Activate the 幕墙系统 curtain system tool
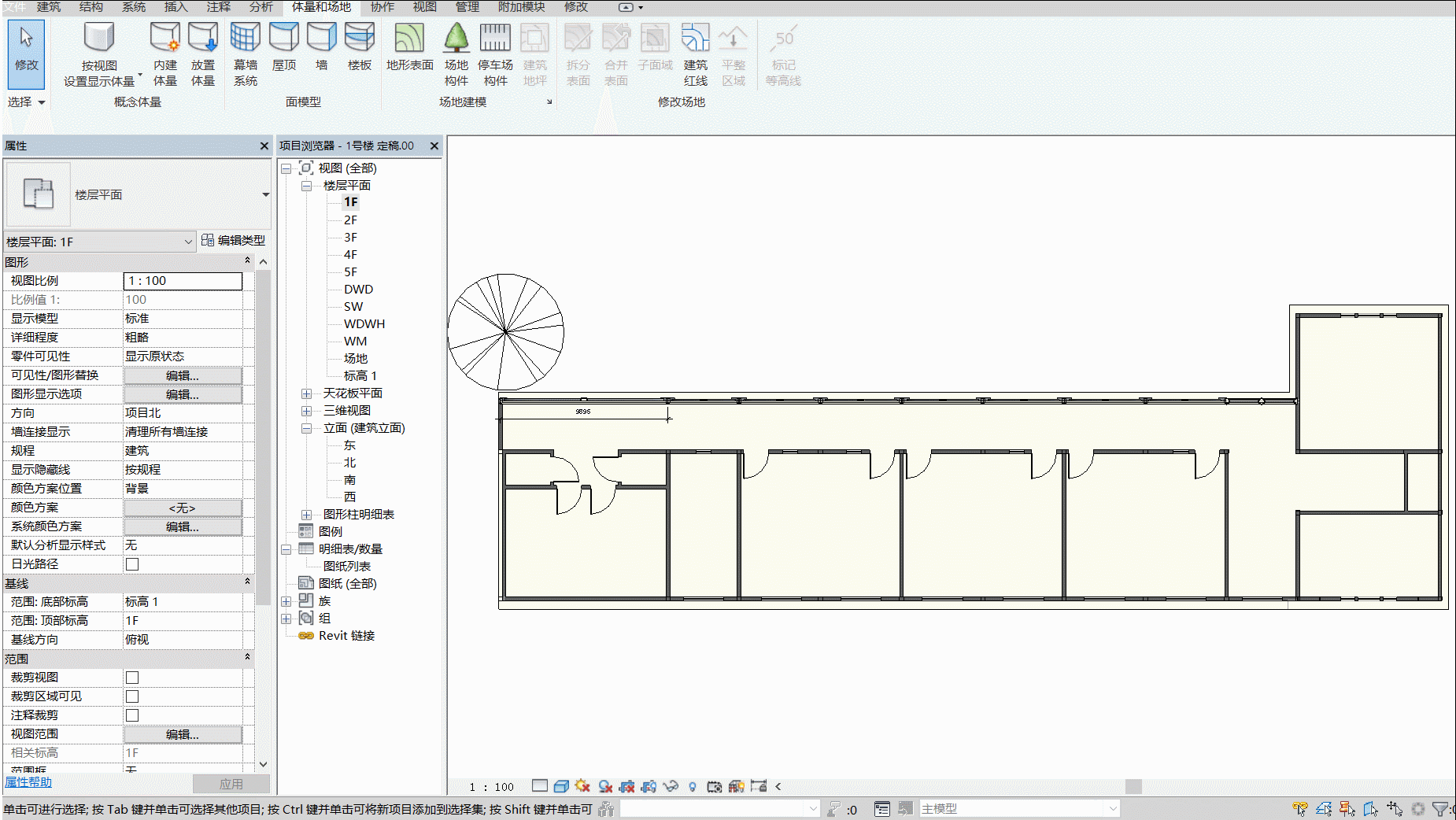 pos(246,54)
